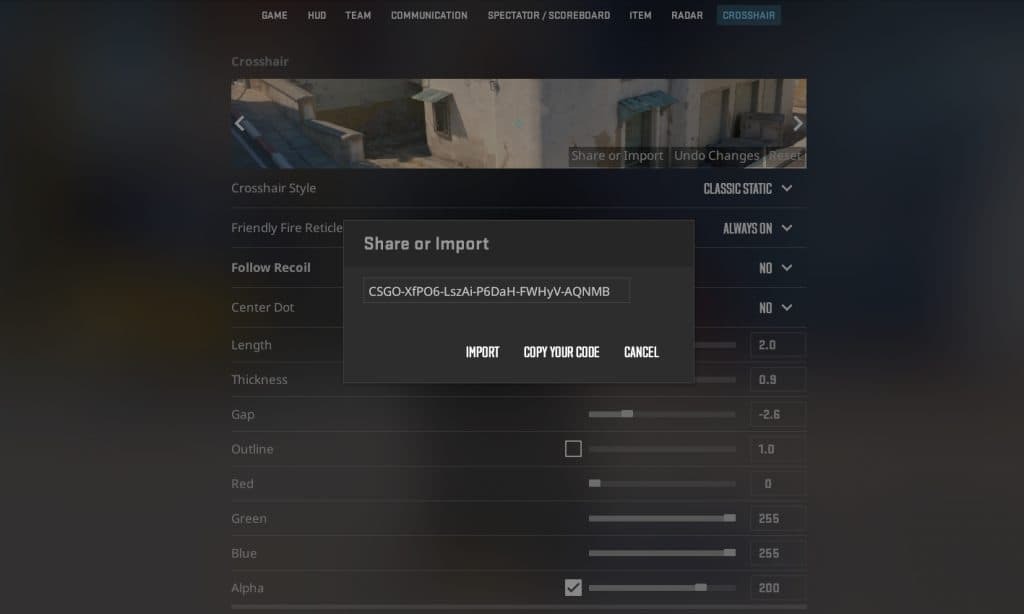Open the Follow Recoil dropdown
Image resolution: width=1024 pixels, height=614 pixels.
coord(776,268)
